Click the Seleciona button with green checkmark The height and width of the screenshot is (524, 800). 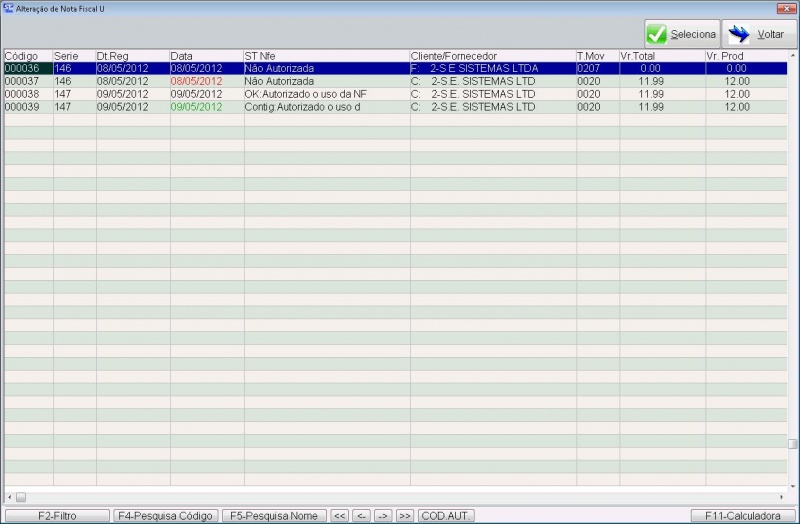[681, 34]
